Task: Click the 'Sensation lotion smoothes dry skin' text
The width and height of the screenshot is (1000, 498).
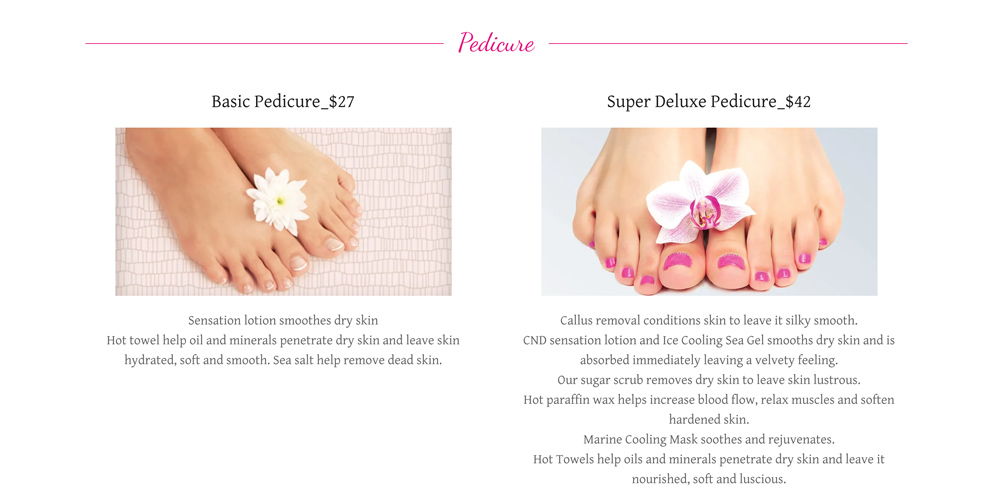Action: click(283, 320)
